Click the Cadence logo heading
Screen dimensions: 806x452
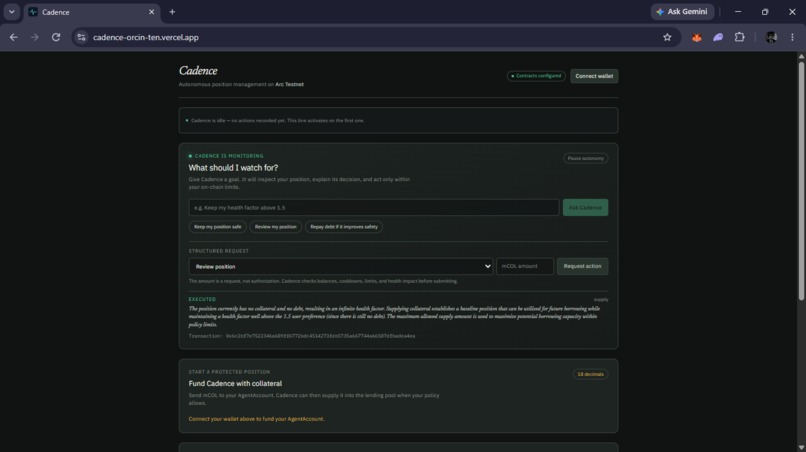coord(198,70)
